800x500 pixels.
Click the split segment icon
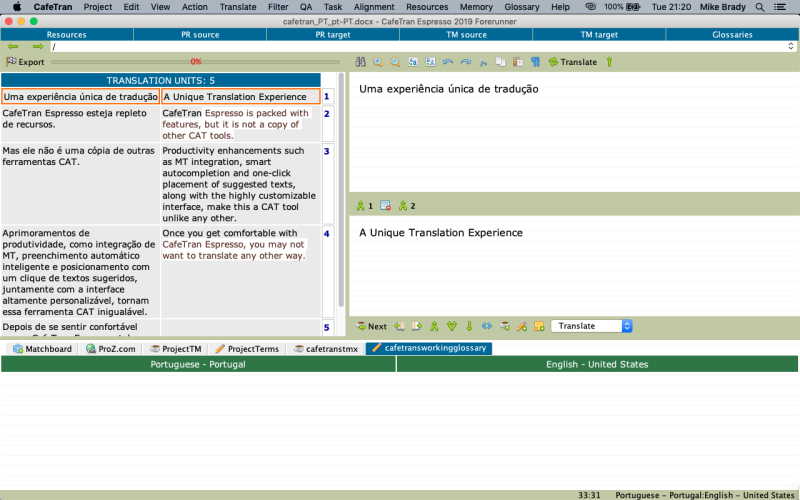[452, 326]
